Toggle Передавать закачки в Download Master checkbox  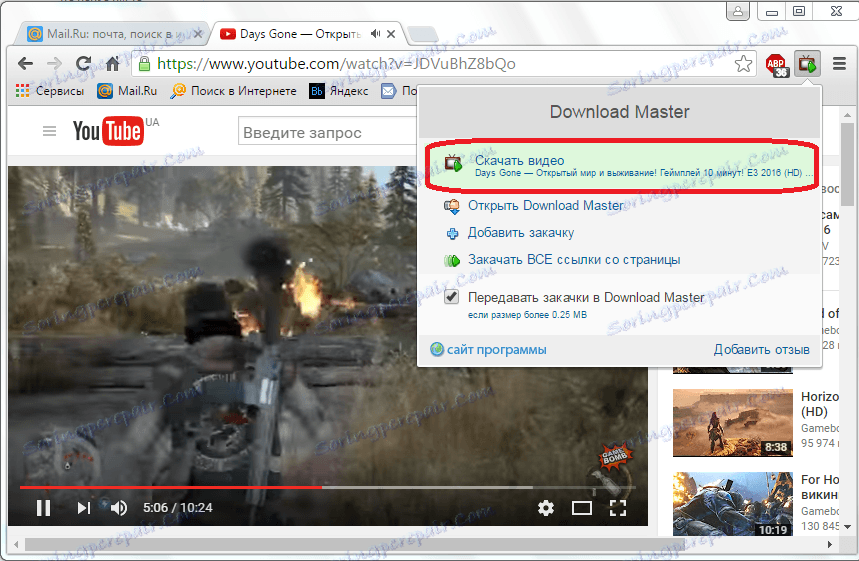pos(451,297)
